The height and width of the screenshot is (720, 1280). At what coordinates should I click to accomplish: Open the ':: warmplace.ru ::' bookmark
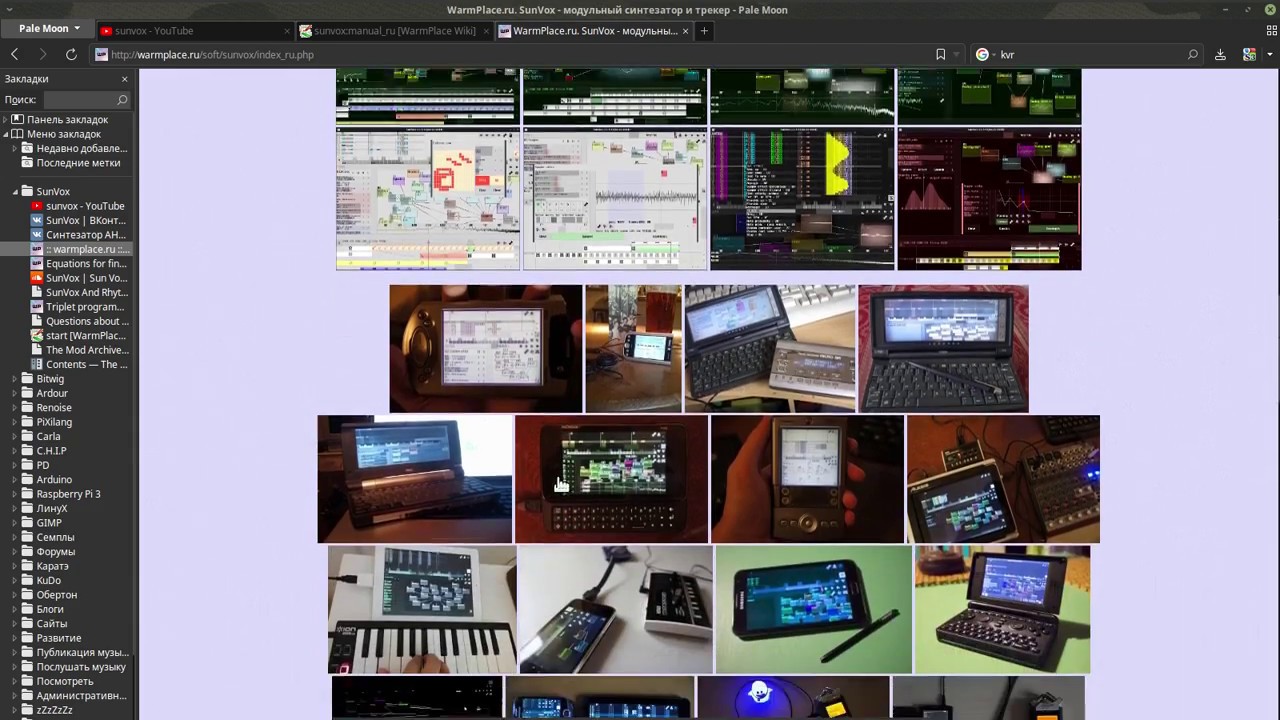[78, 250]
